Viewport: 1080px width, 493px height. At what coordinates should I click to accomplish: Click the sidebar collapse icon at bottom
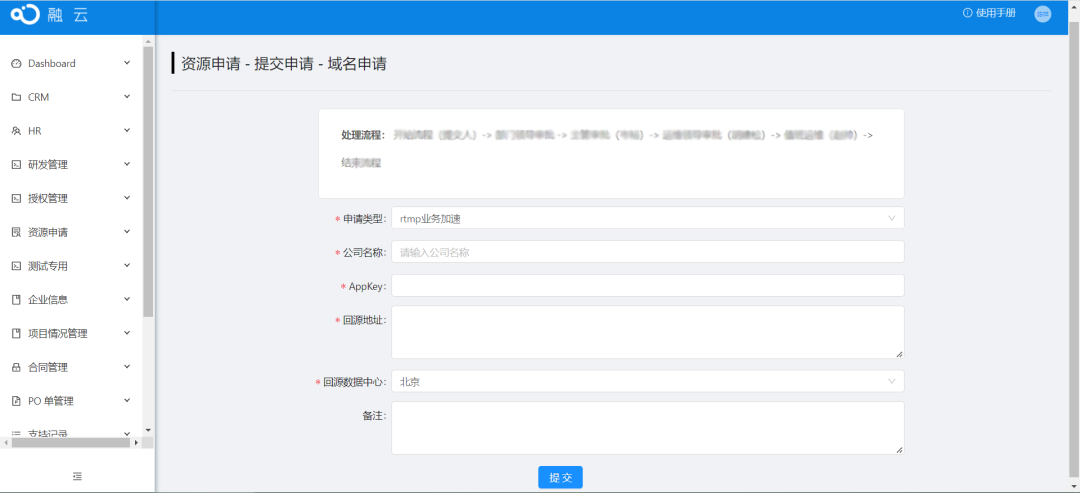click(x=77, y=476)
